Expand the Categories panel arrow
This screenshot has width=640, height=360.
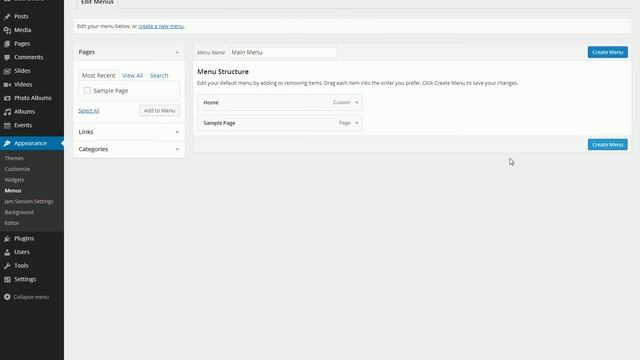(x=177, y=149)
